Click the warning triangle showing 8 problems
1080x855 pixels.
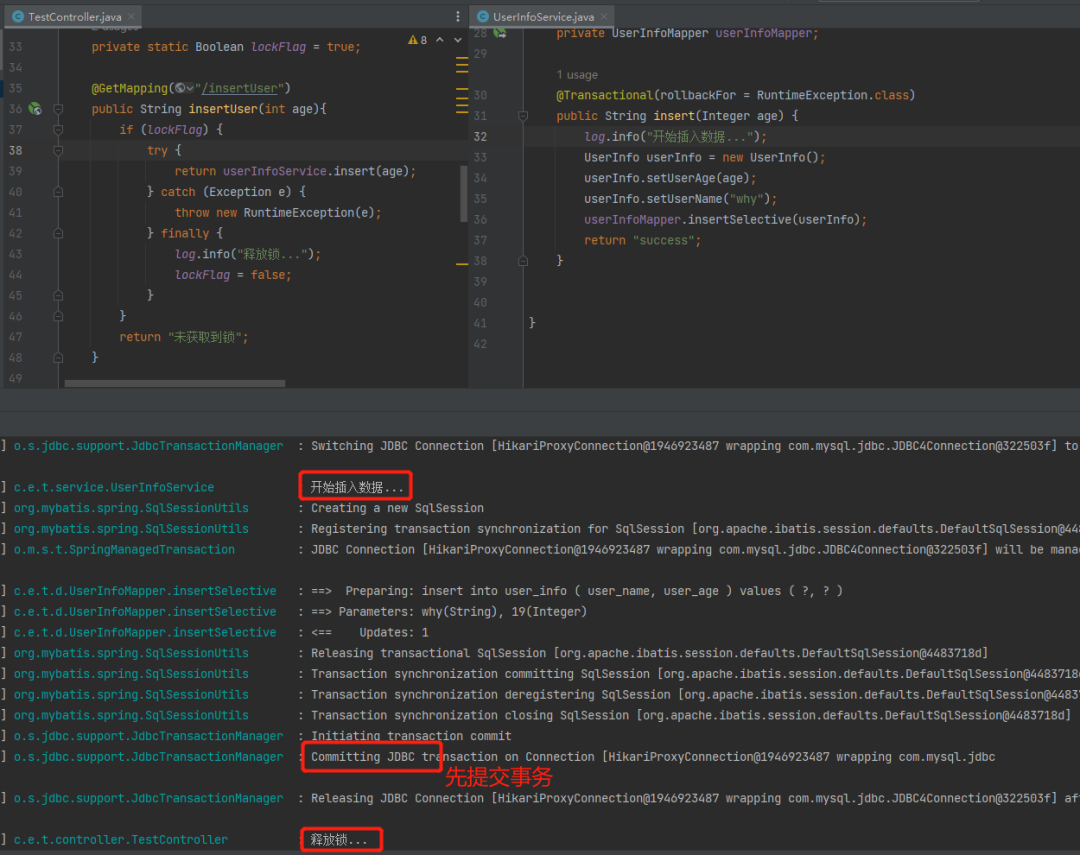417,40
